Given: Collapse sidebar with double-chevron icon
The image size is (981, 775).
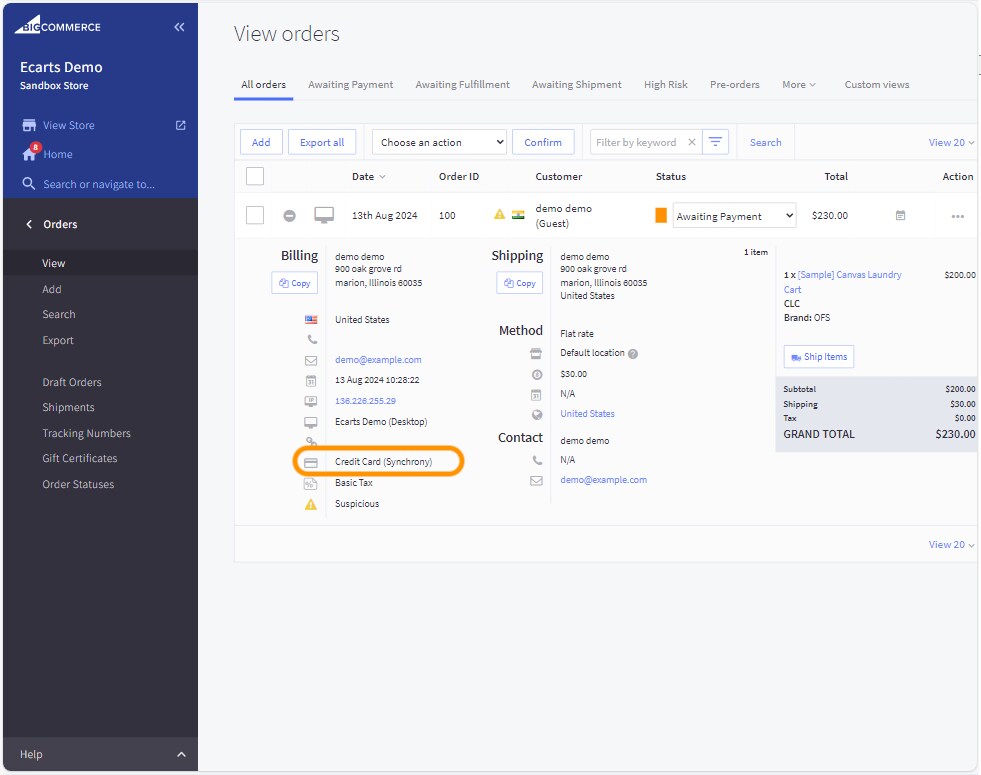Looking at the screenshot, I should pos(179,27).
